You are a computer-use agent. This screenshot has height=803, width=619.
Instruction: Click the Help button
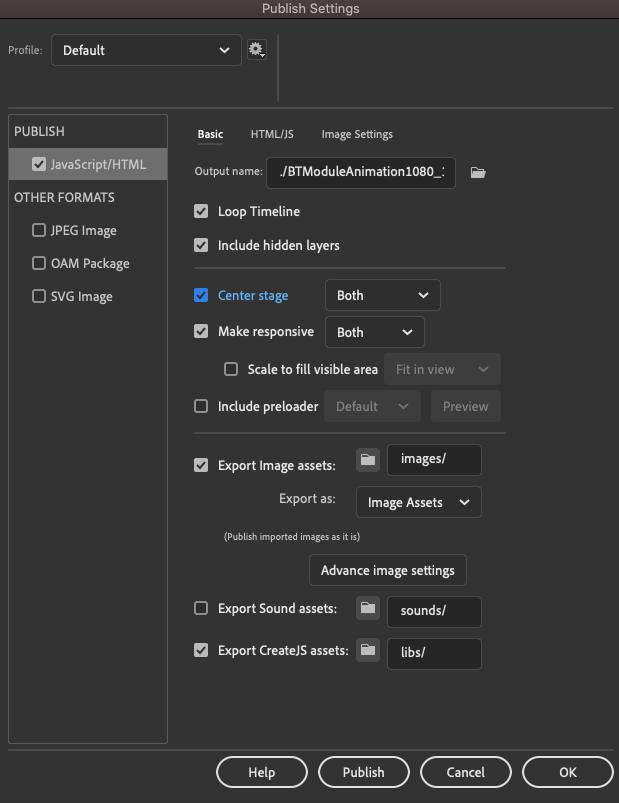(x=261, y=771)
